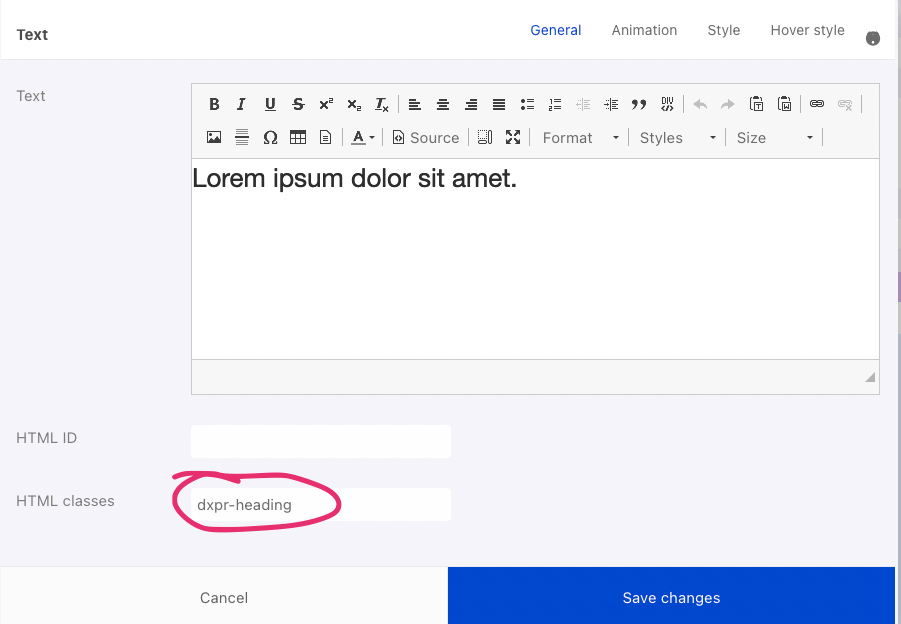Insert a special character
Viewport: 901px width, 624px height.
270,137
